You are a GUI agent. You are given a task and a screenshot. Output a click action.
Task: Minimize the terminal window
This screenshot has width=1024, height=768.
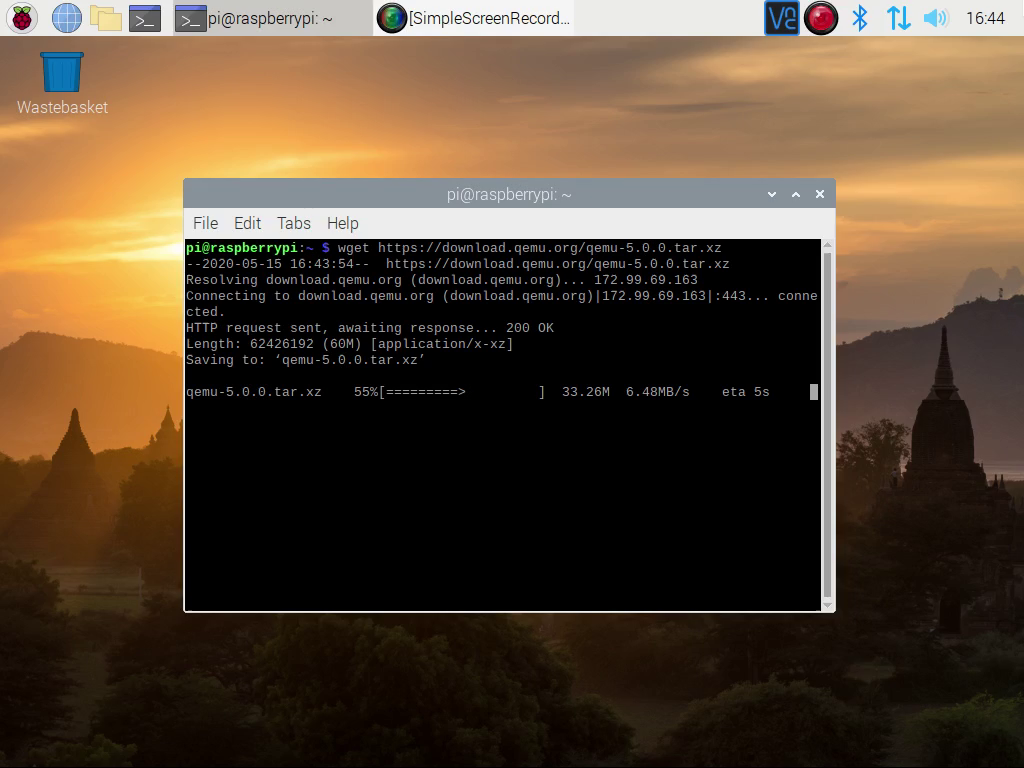(x=772, y=194)
